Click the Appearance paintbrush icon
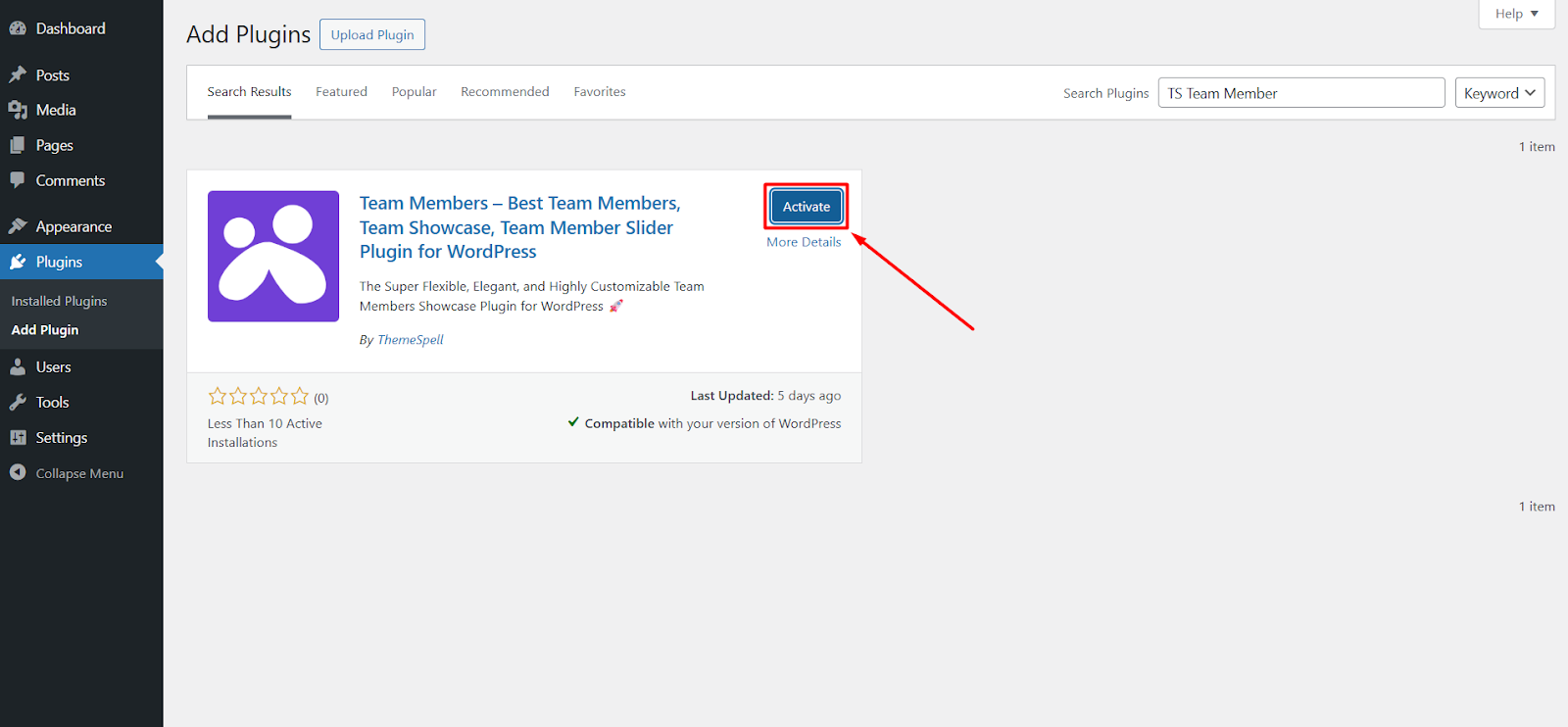This screenshot has height=727, width=1568. click(18, 226)
